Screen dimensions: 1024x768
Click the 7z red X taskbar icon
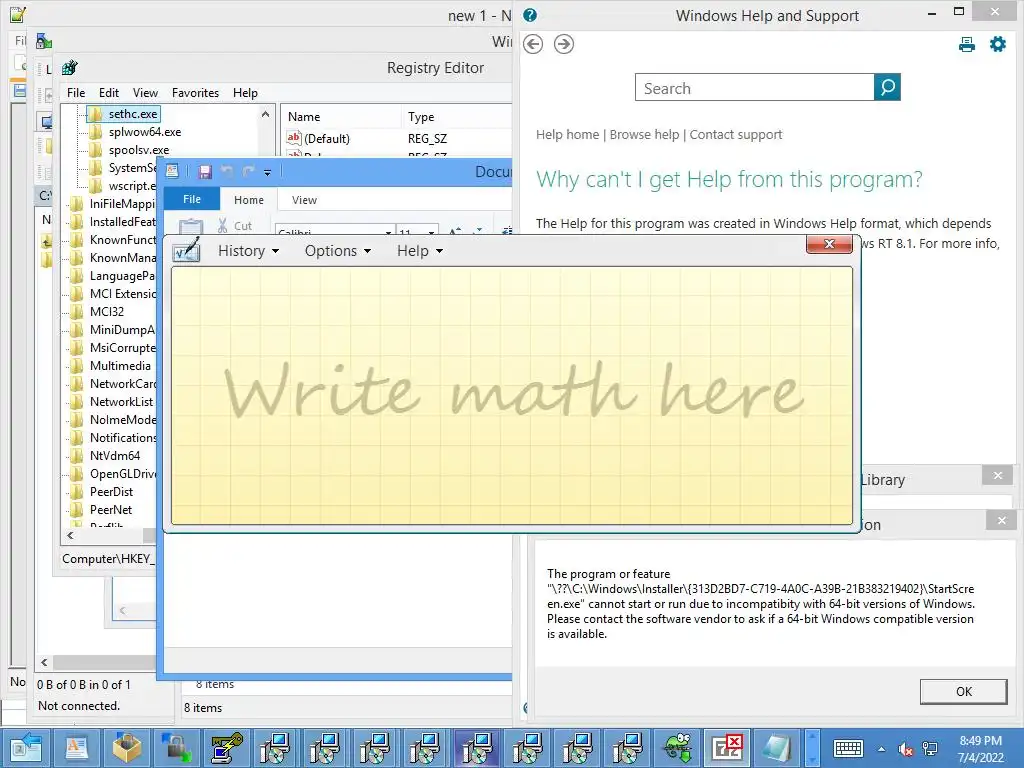point(727,748)
